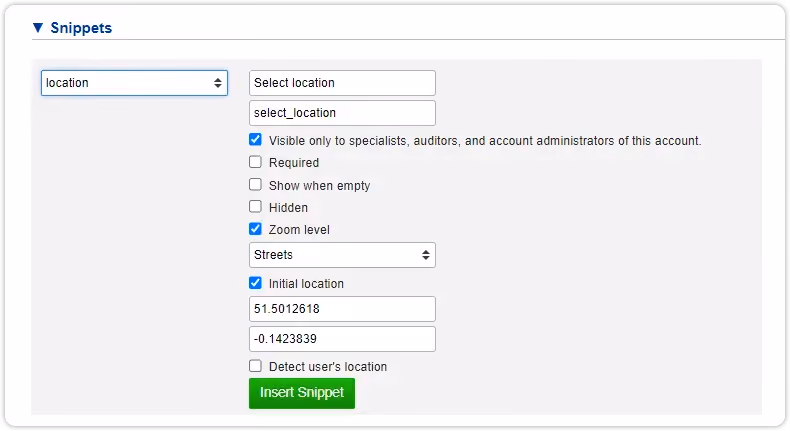Focus the longitude field showing -0.1423839

[x=342, y=339]
